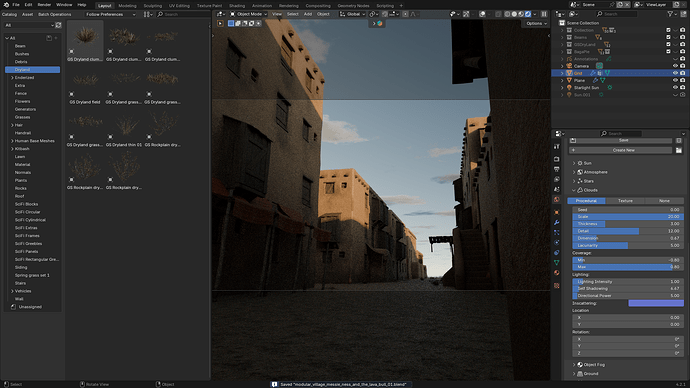Toggle exclude checkbox for GSDryLand collection
The height and width of the screenshot is (388, 690).
point(668,44)
